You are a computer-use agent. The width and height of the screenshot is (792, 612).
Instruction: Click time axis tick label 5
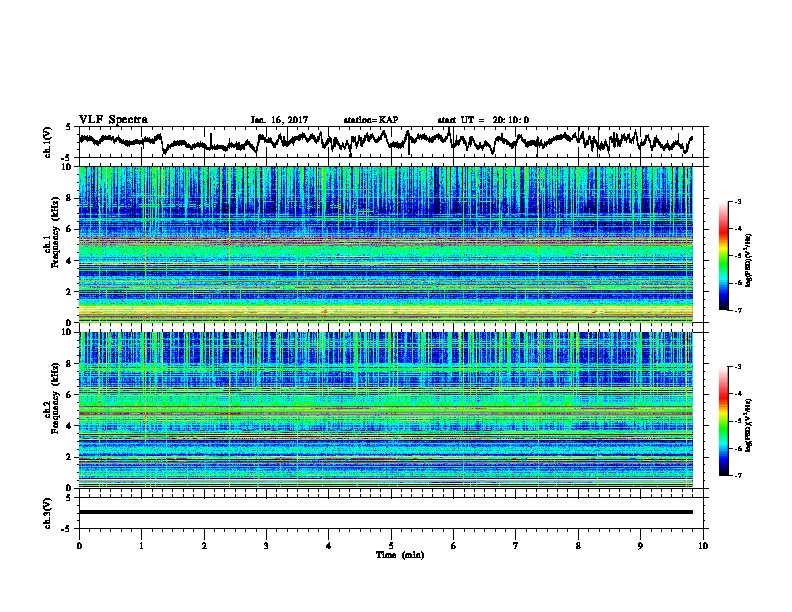point(391,546)
